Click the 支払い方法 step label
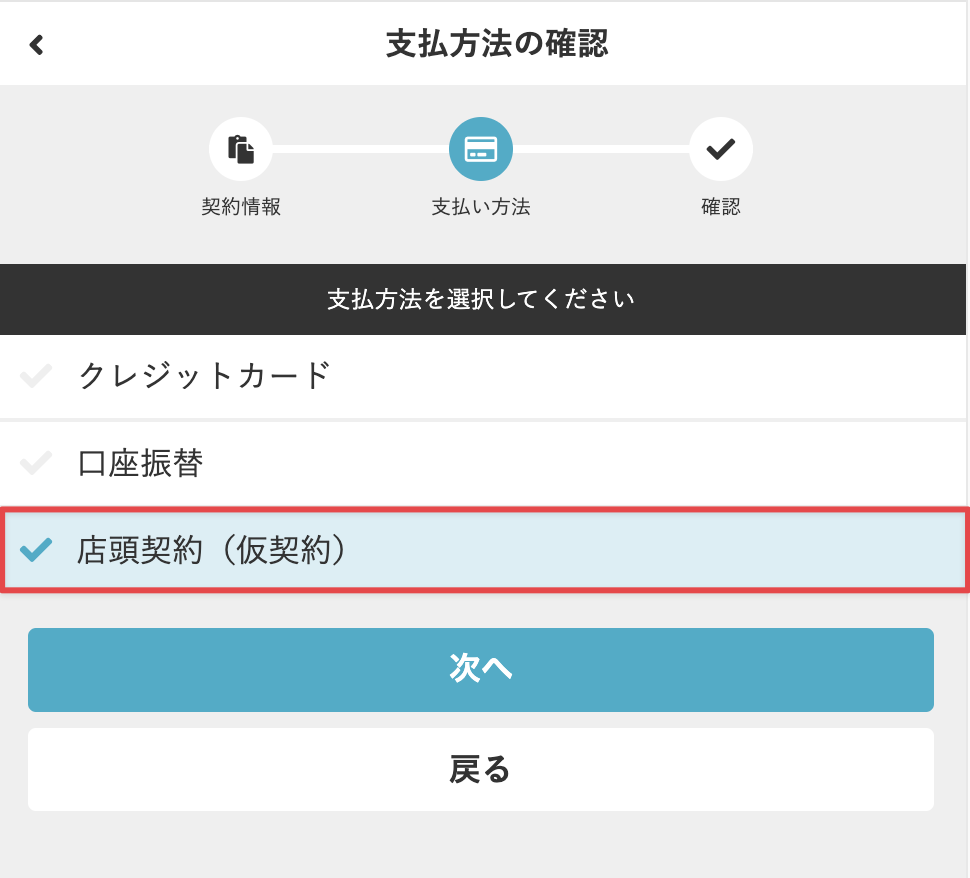The image size is (970, 878). pos(481,207)
